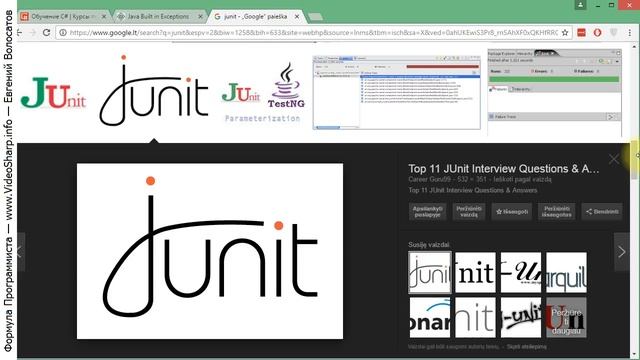The height and width of the screenshot is (360, 640).
Task: Show the previous image with the left arrow
Action: pos(21,252)
